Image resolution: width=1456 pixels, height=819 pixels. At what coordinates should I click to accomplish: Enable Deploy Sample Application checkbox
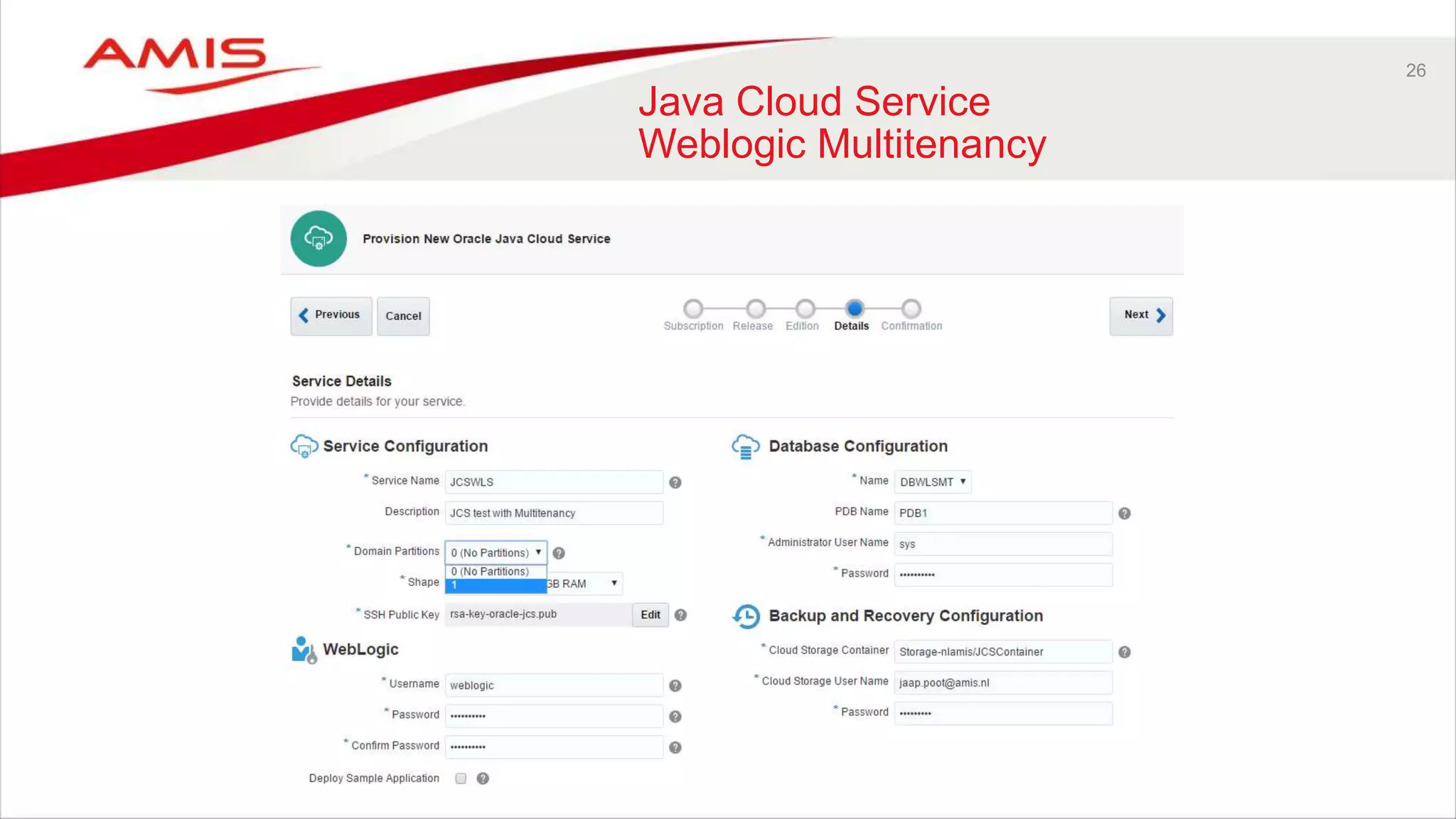coord(461,778)
